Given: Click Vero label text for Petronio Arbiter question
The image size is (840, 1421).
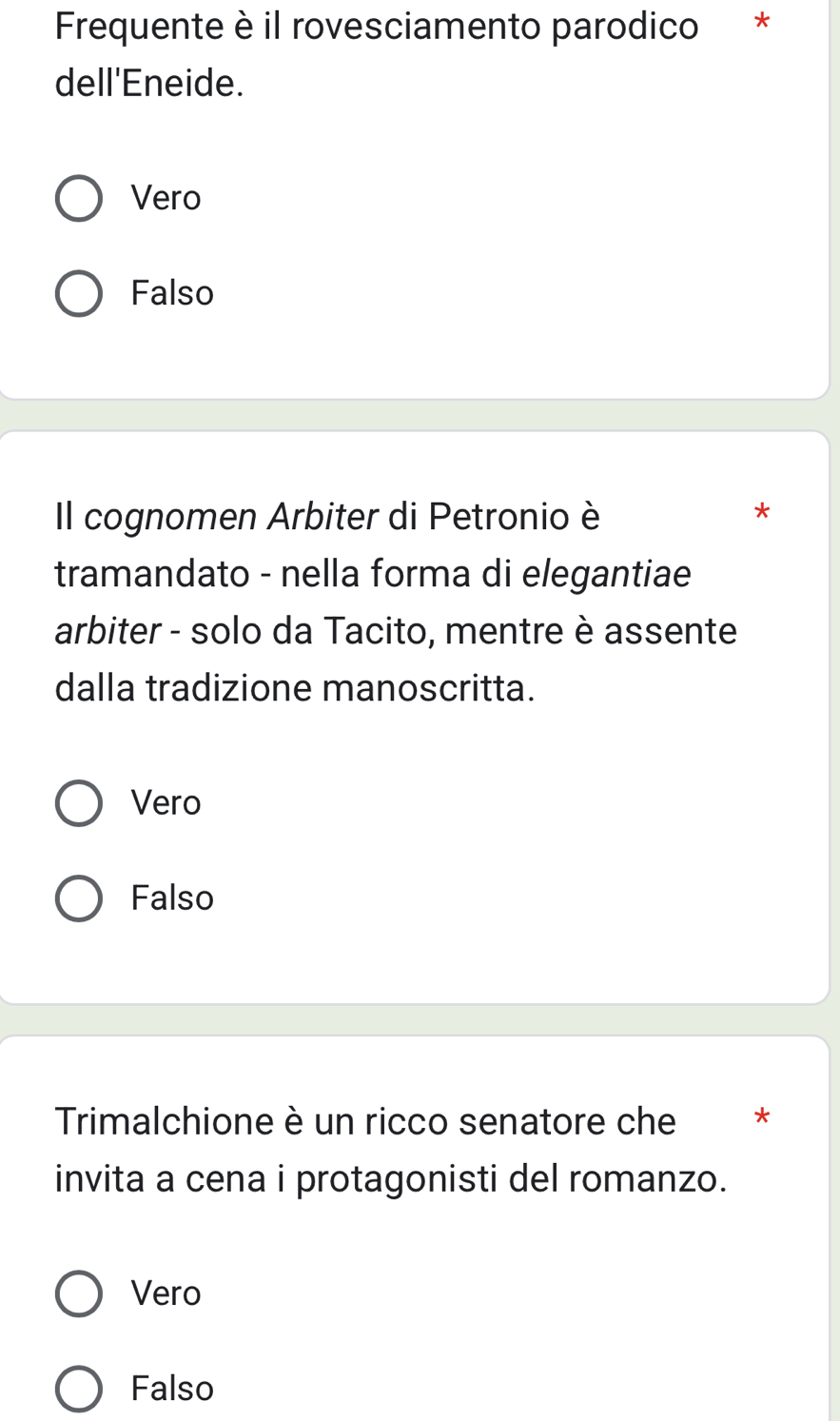Looking at the screenshot, I should click(166, 803).
